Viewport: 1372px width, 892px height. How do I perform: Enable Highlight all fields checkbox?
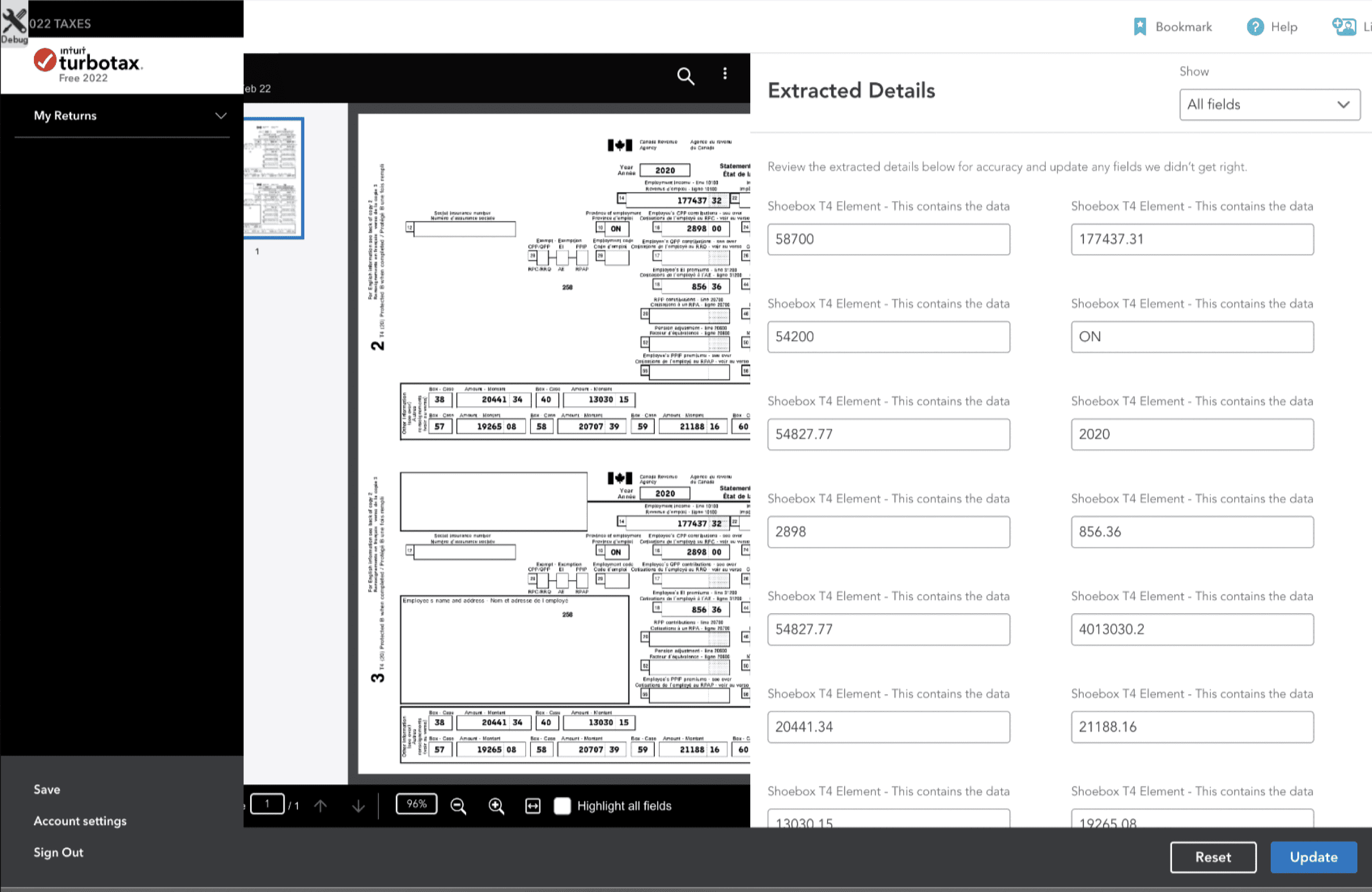(x=562, y=805)
